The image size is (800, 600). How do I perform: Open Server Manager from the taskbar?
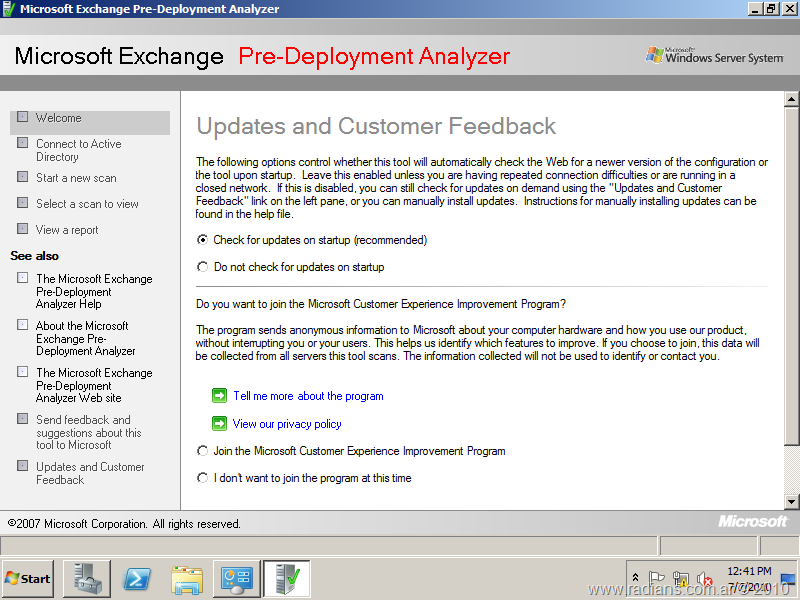pyautogui.click(x=87, y=579)
